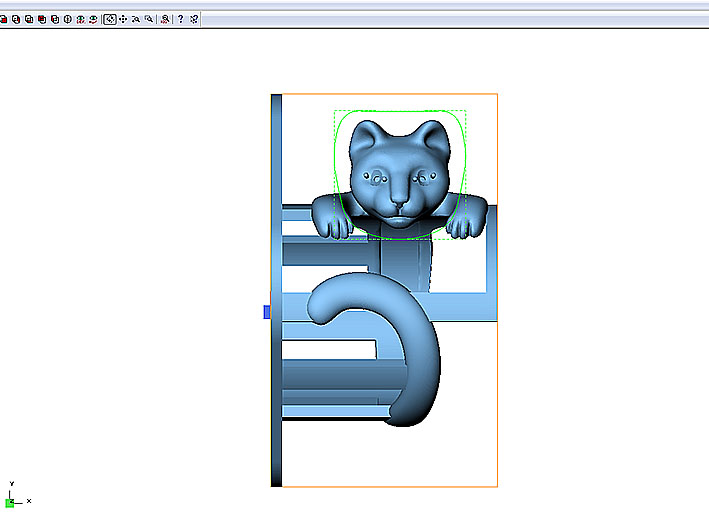Click the partially visible first toolbar icon
The width and height of the screenshot is (709, 519).
point(3,19)
